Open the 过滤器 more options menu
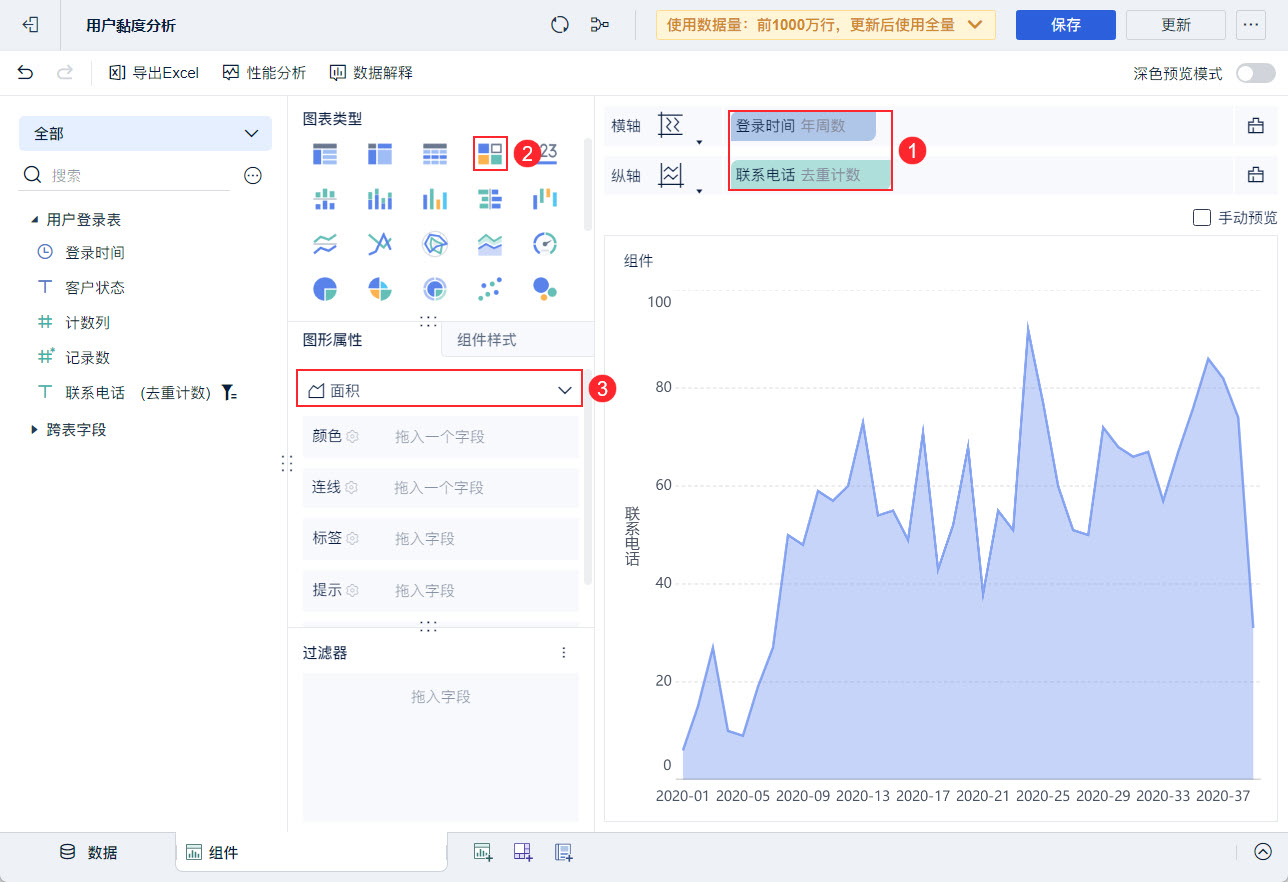This screenshot has width=1288, height=882. tap(563, 653)
